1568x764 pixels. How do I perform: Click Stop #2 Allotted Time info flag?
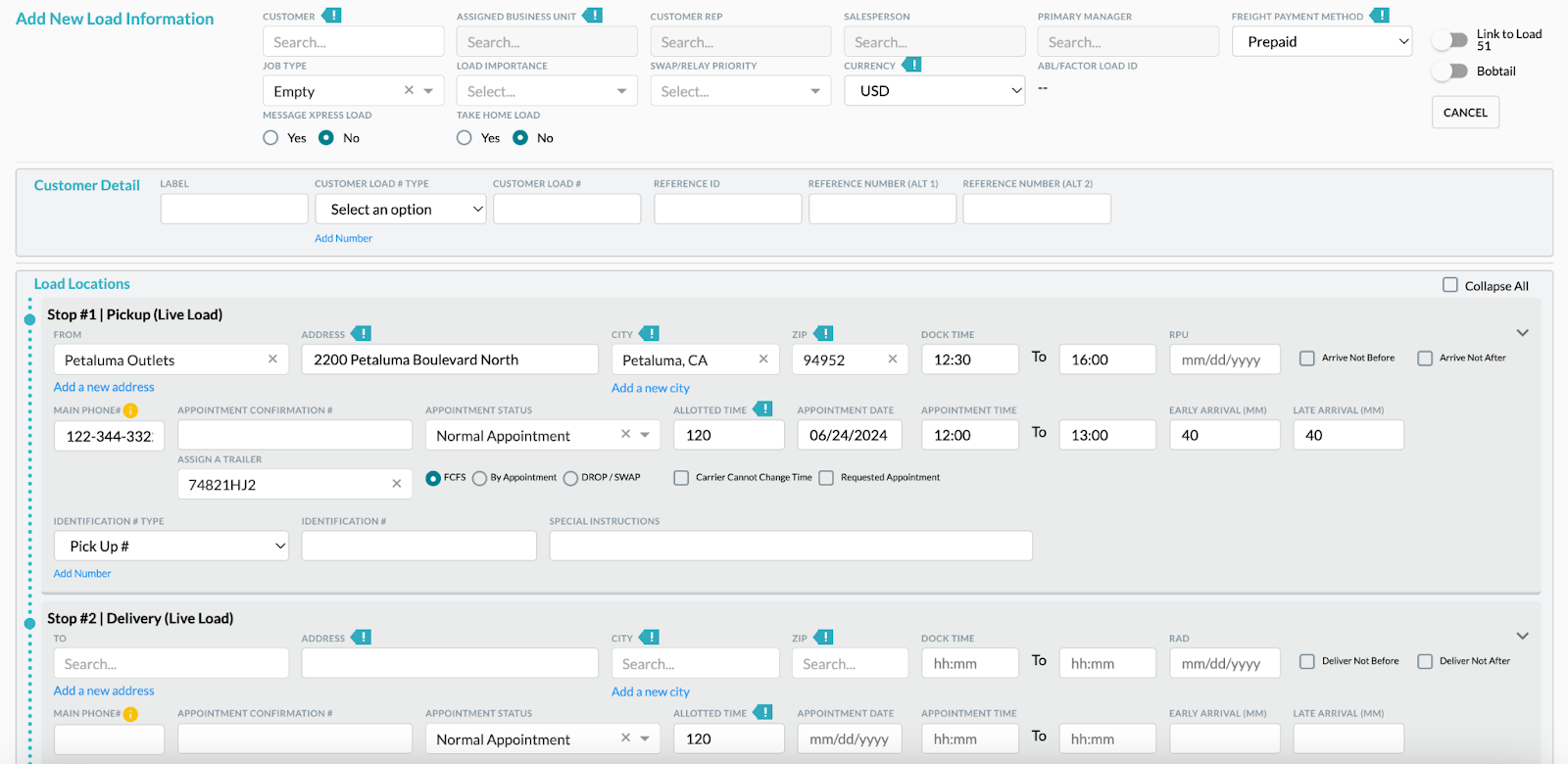pos(763,713)
